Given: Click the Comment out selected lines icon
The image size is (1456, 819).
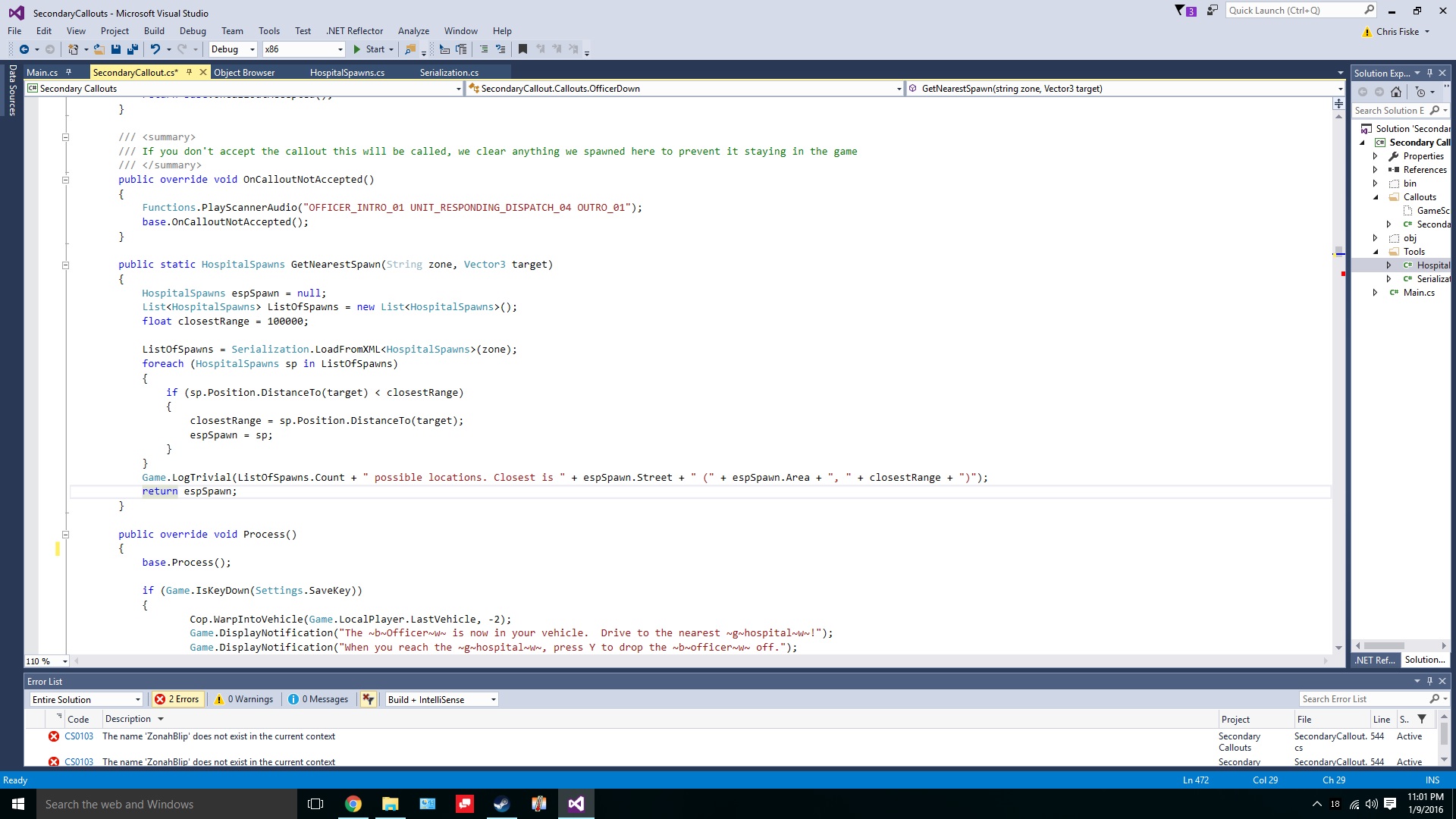Looking at the screenshot, I should coord(484,49).
